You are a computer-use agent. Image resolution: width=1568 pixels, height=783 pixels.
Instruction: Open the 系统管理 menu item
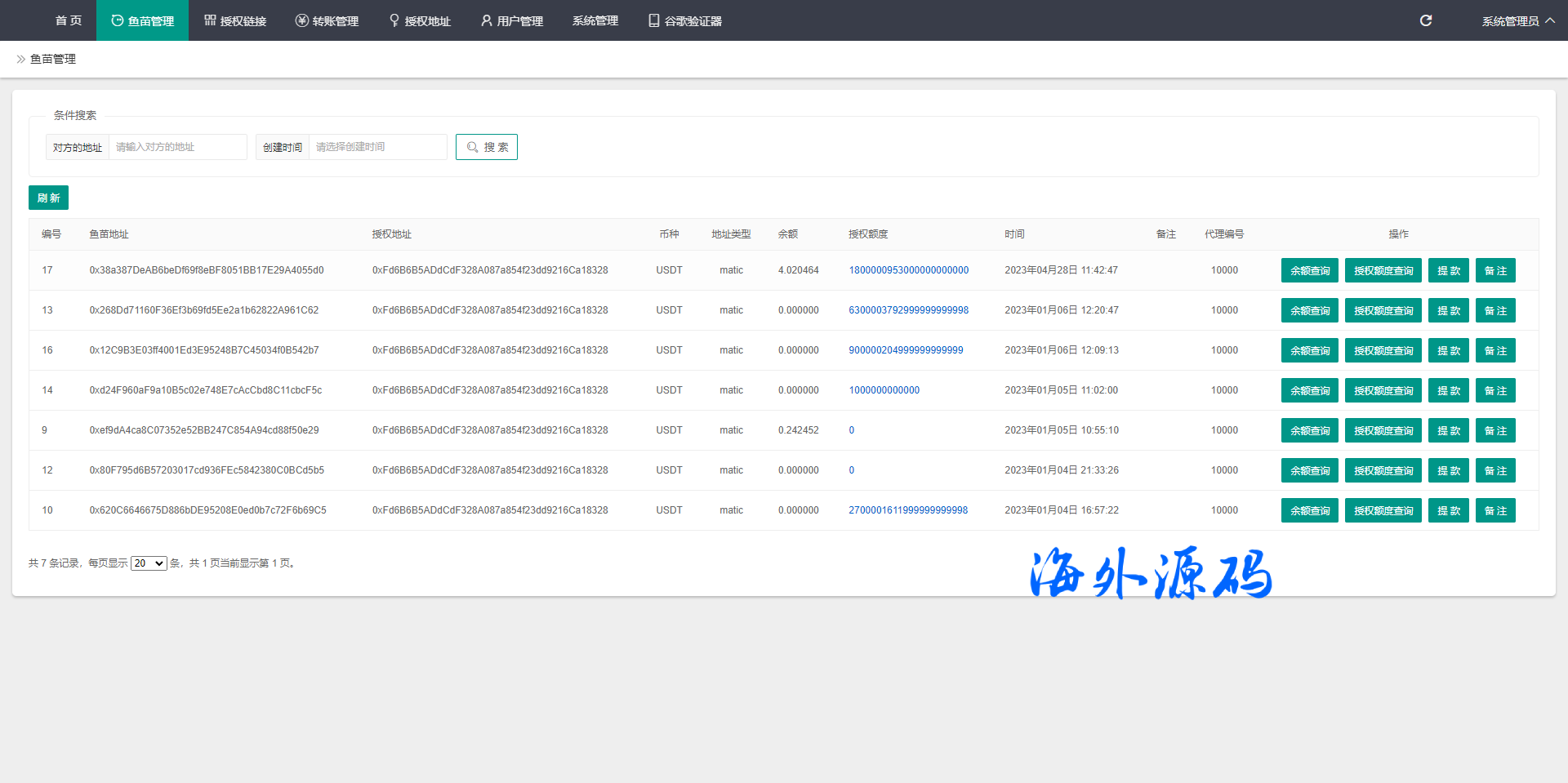(595, 20)
